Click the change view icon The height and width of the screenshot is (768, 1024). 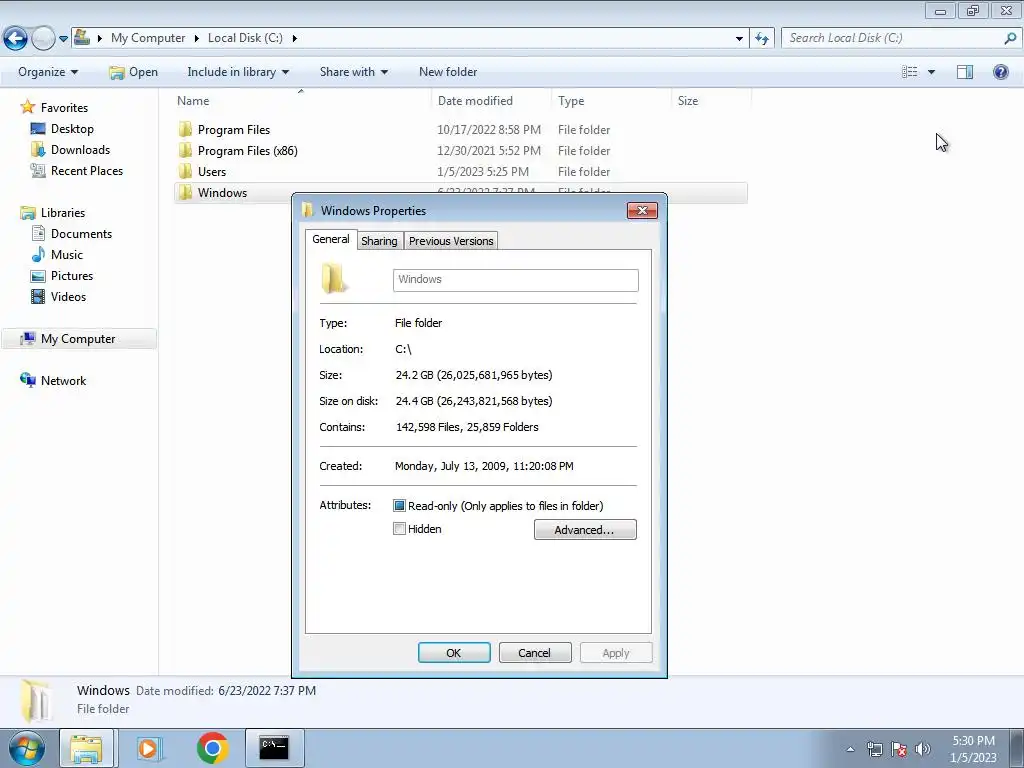(x=910, y=72)
